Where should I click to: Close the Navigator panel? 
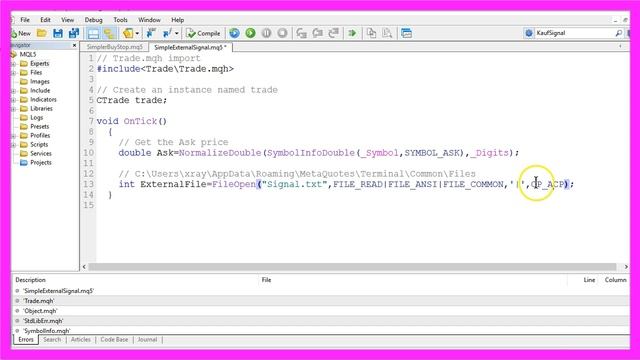coord(74,45)
